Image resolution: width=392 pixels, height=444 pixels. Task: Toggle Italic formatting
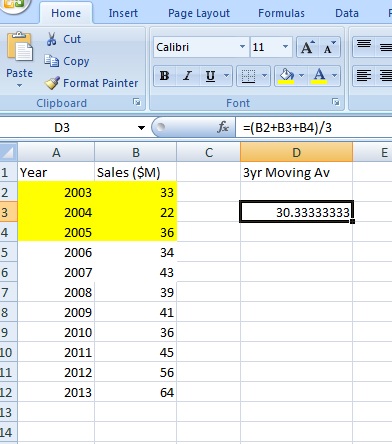coord(188,76)
